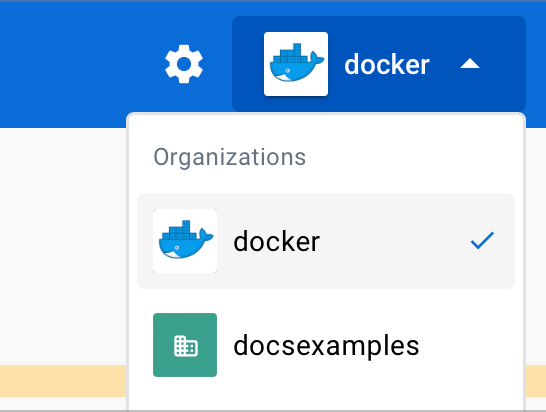The height and width of the screenshot is (412, 546).
Task: Click the docker whale avatar in list
Action: coord(185,241)
